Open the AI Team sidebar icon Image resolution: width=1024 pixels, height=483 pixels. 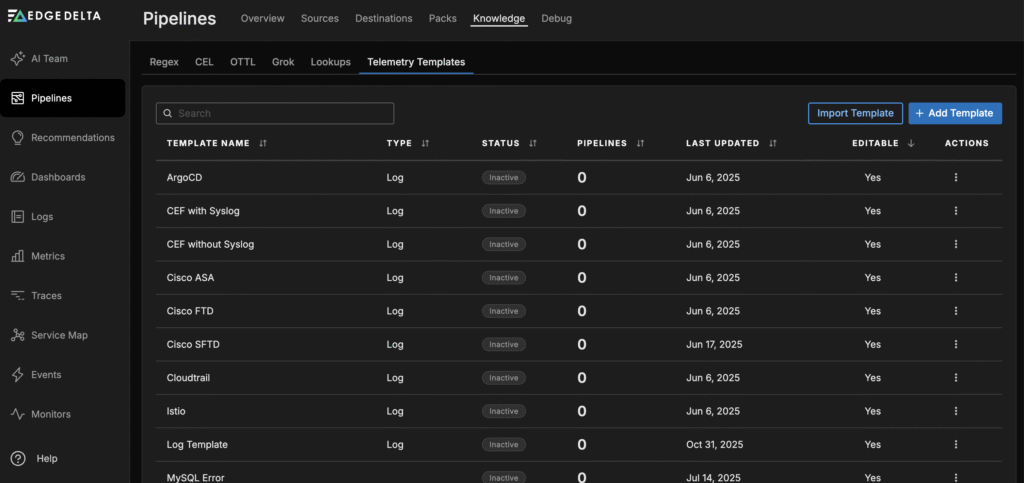pos(18,58)
